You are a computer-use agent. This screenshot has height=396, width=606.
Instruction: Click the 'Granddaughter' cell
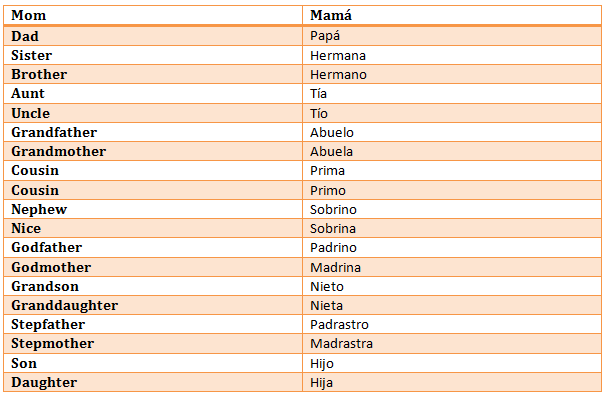point(153,305)
